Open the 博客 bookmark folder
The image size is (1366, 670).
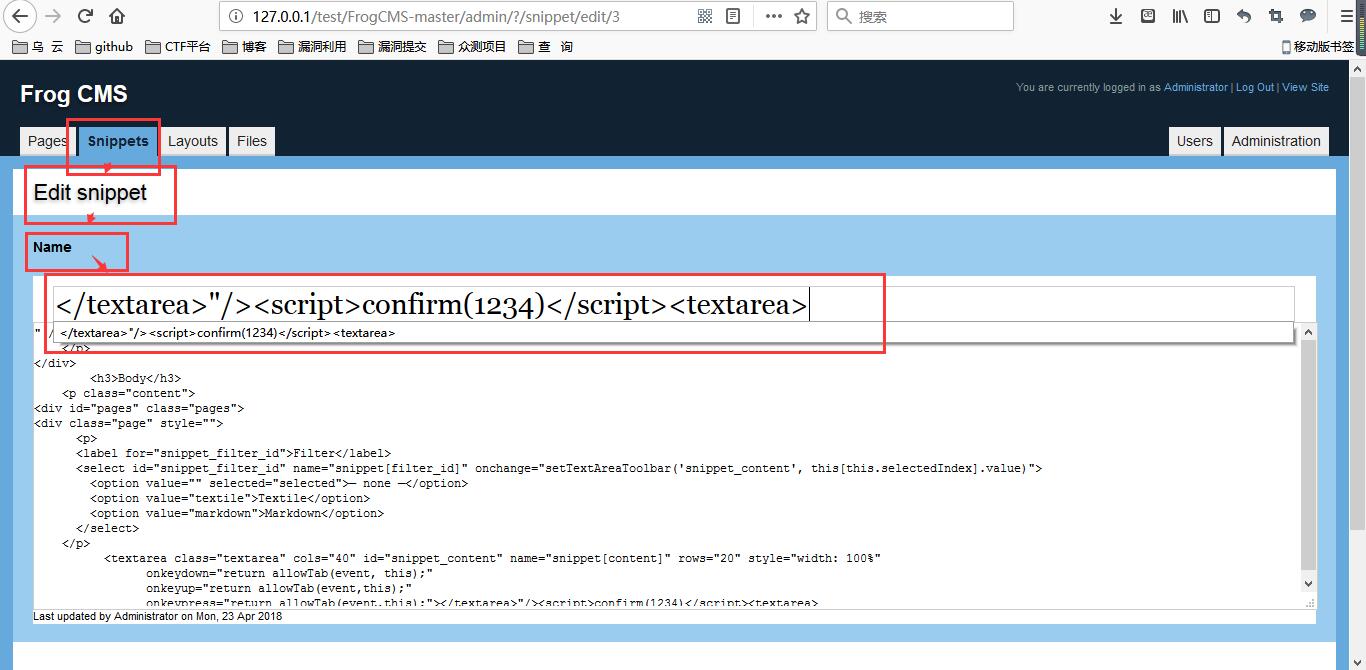(245, 47)
